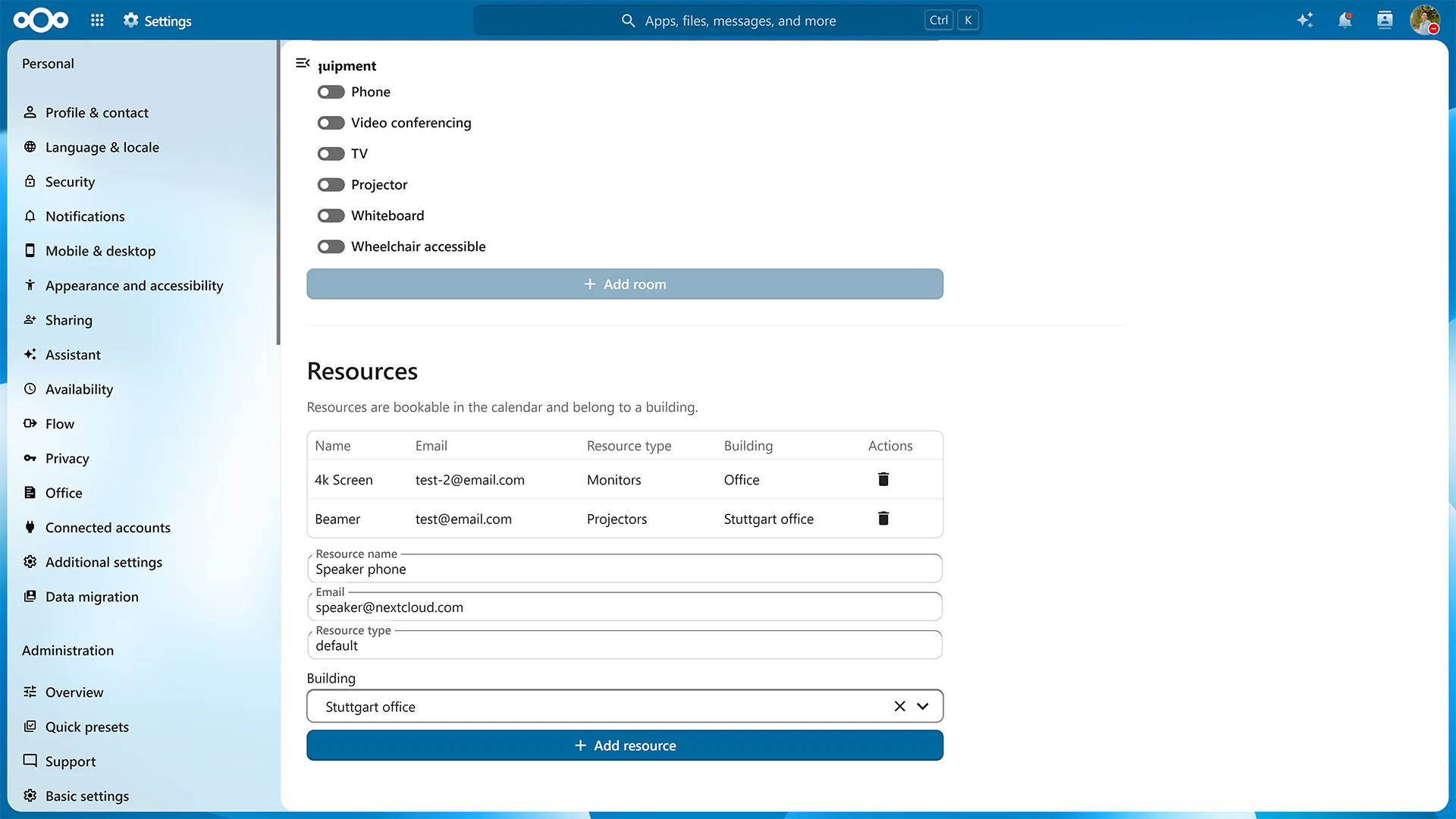Enable the Video conferencing toggle
Viewport: 1456px width, 819px height.
331,123
